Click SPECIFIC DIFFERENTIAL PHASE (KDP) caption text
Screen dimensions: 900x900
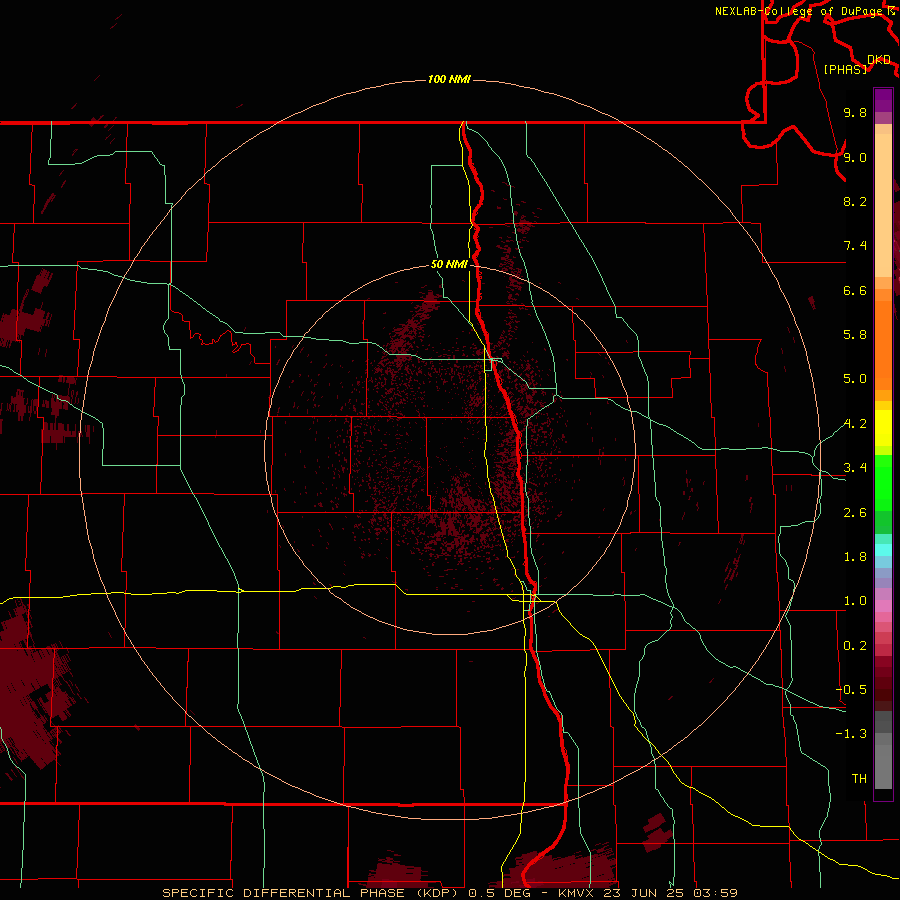pos(312,893)
